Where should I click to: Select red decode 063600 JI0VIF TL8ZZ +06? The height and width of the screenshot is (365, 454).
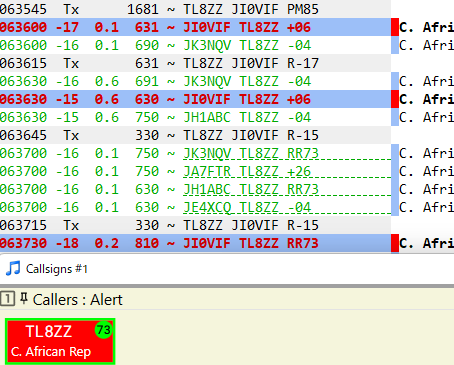[195, 27]
